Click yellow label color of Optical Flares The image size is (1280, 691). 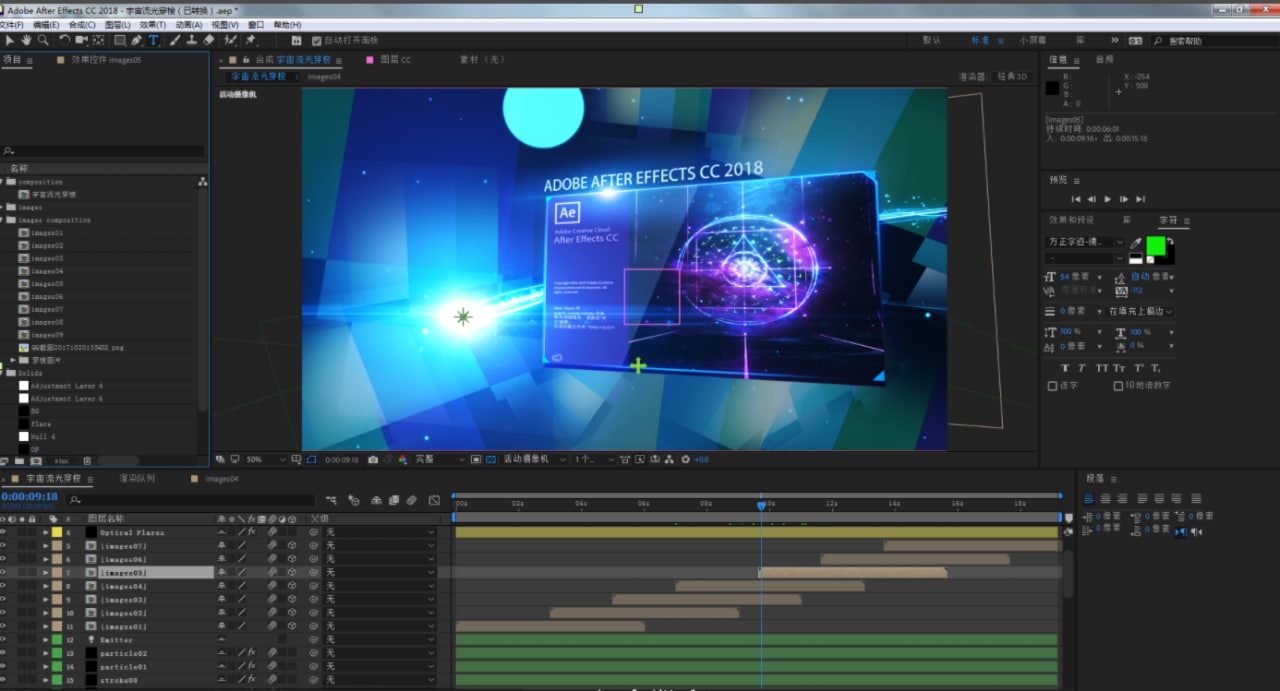[57, 533]
